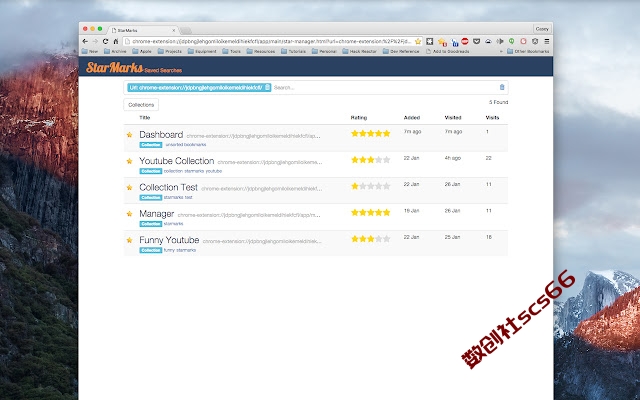640x400 pixels.
Task: Set Funny Youtube rating to five stars
Action: click(387, 239)
